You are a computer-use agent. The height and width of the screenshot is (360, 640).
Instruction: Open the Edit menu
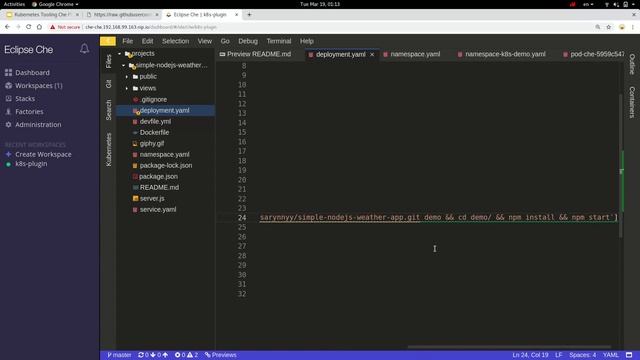pos(147,41)
